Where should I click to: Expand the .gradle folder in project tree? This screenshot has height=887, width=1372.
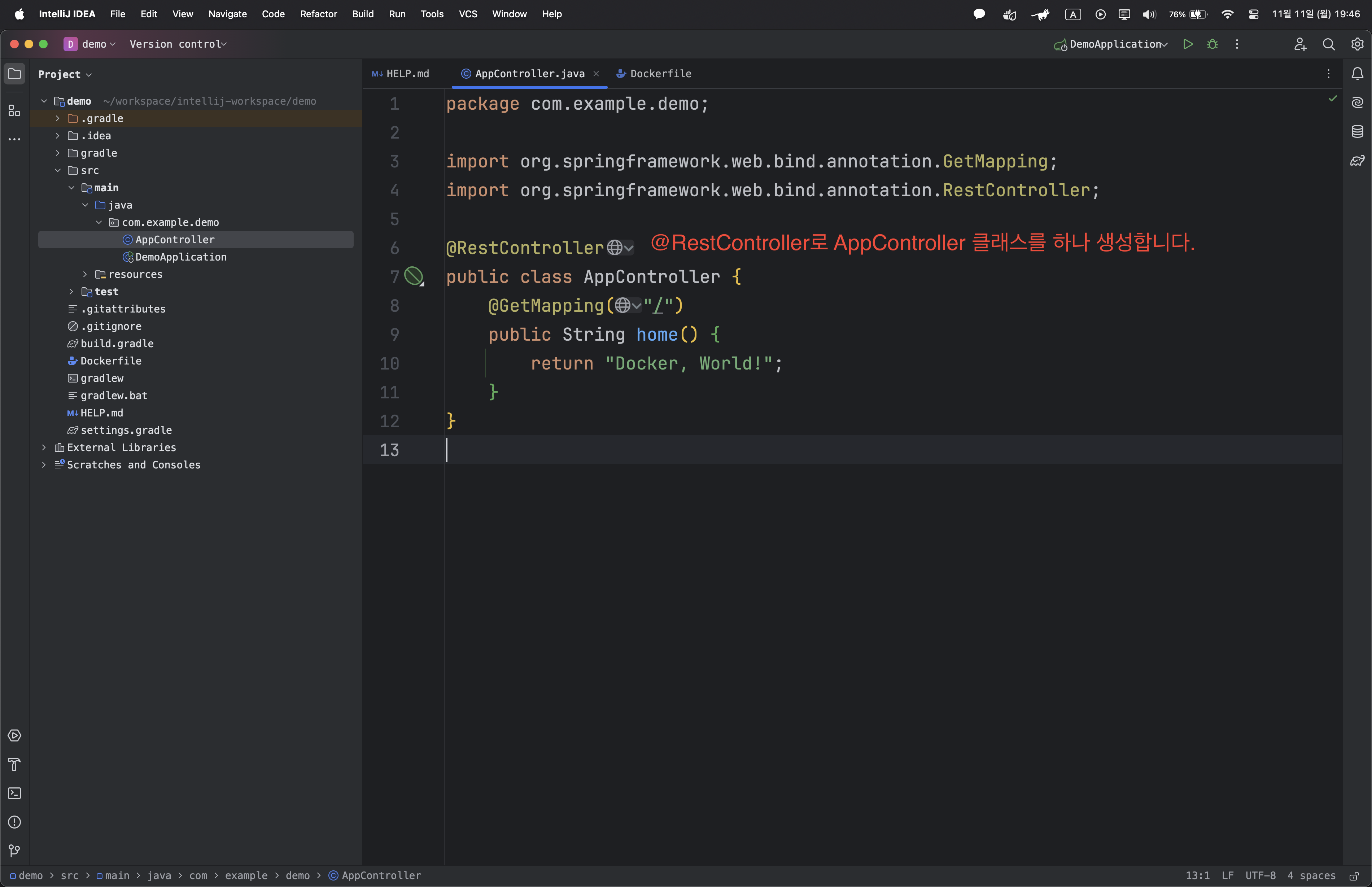(x=58, y=119)
